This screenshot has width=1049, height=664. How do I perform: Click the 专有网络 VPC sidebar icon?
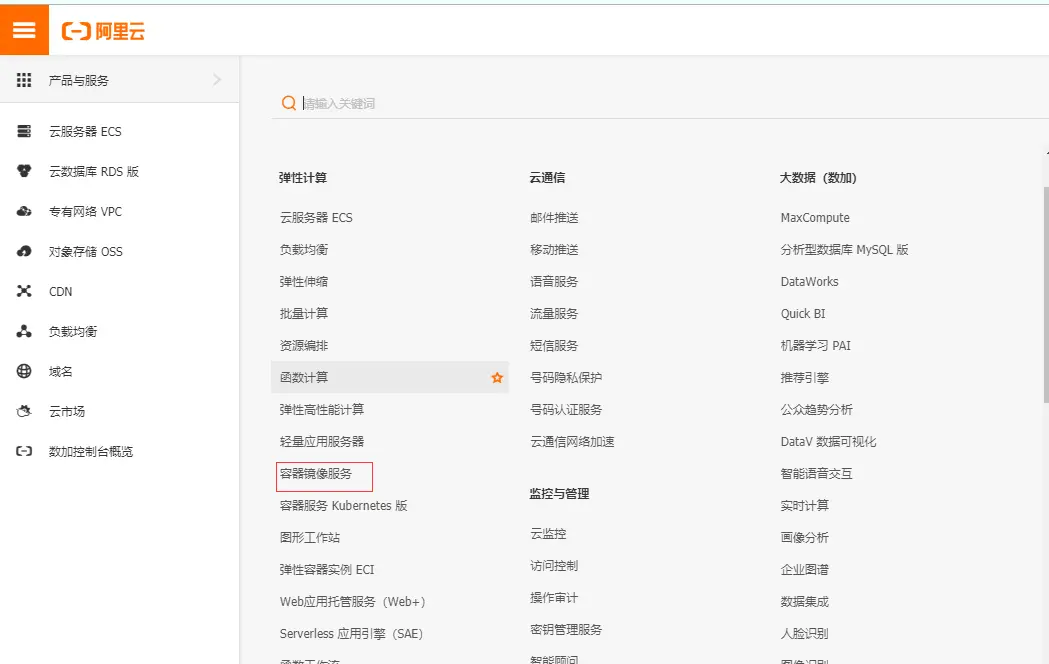click(23, 211)
